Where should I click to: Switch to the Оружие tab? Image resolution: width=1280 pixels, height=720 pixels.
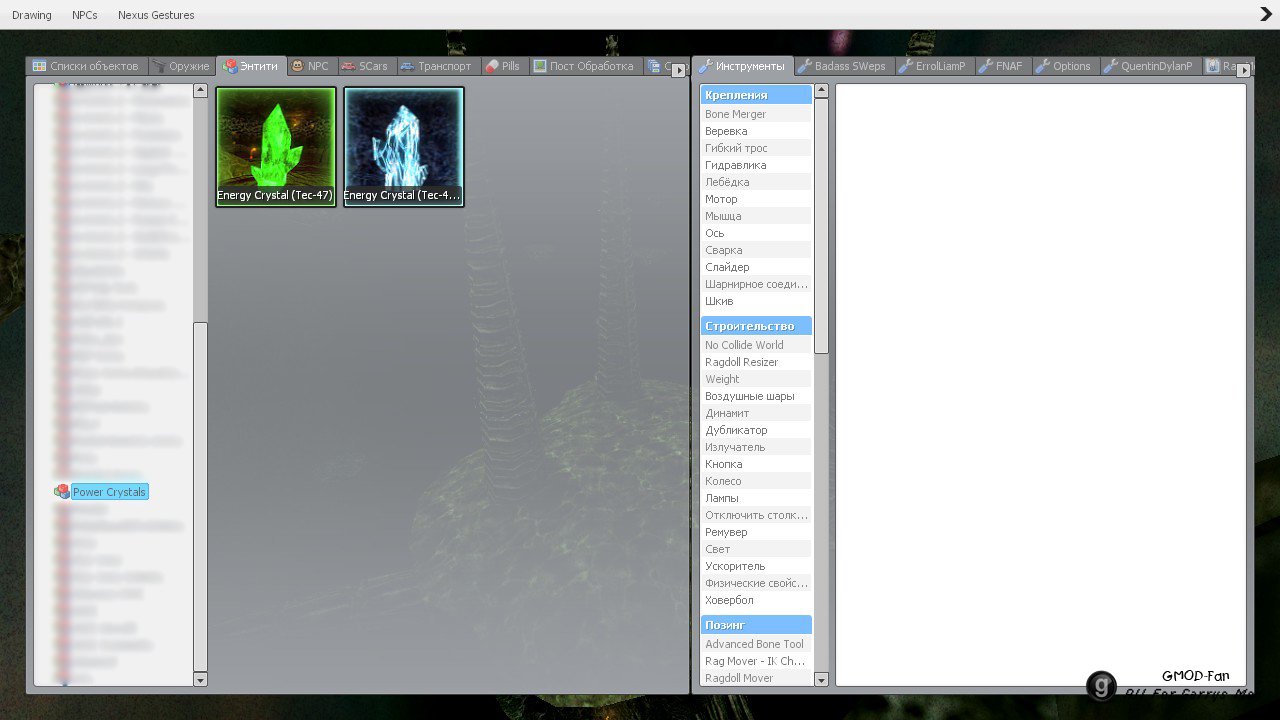point(181,66)
